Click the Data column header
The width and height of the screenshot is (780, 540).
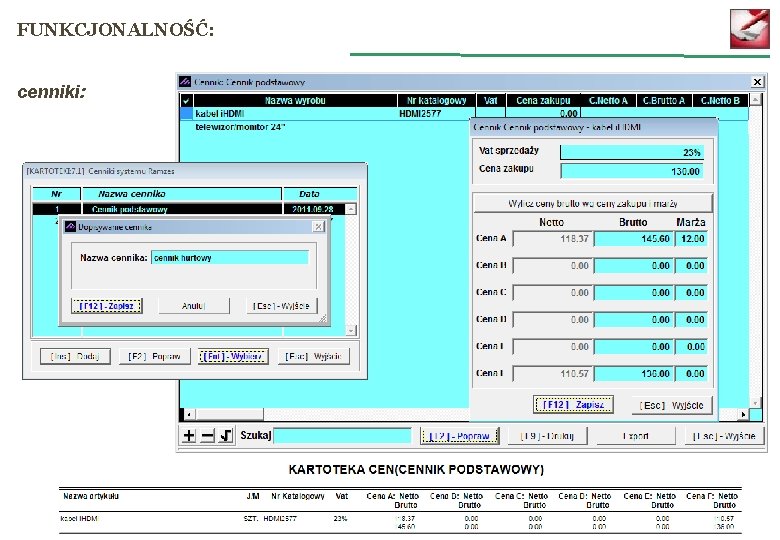[x=319, y=194]
